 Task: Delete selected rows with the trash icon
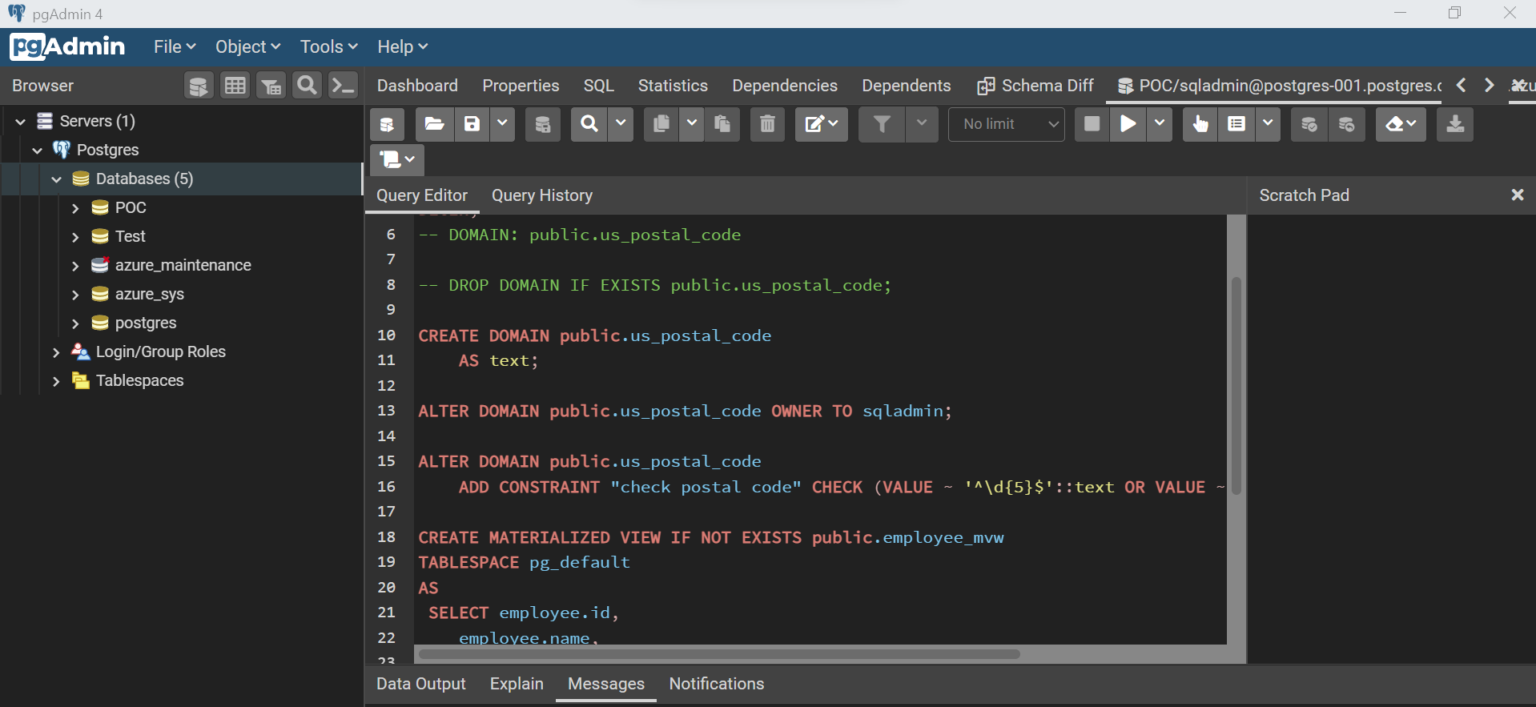click(x=767, y=124)
